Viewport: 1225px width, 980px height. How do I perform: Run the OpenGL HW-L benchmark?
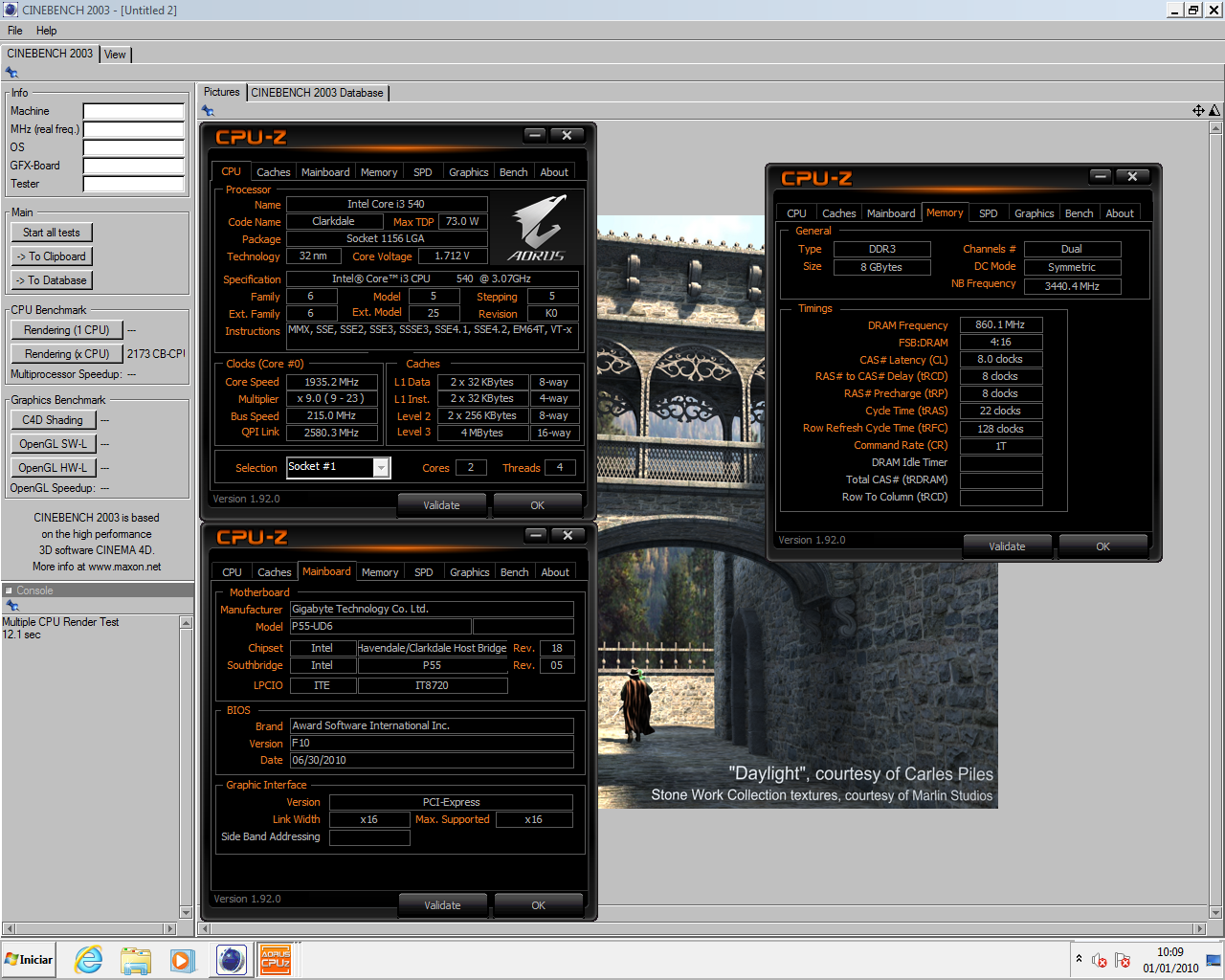pyautogui.click(x=54, y=468)
